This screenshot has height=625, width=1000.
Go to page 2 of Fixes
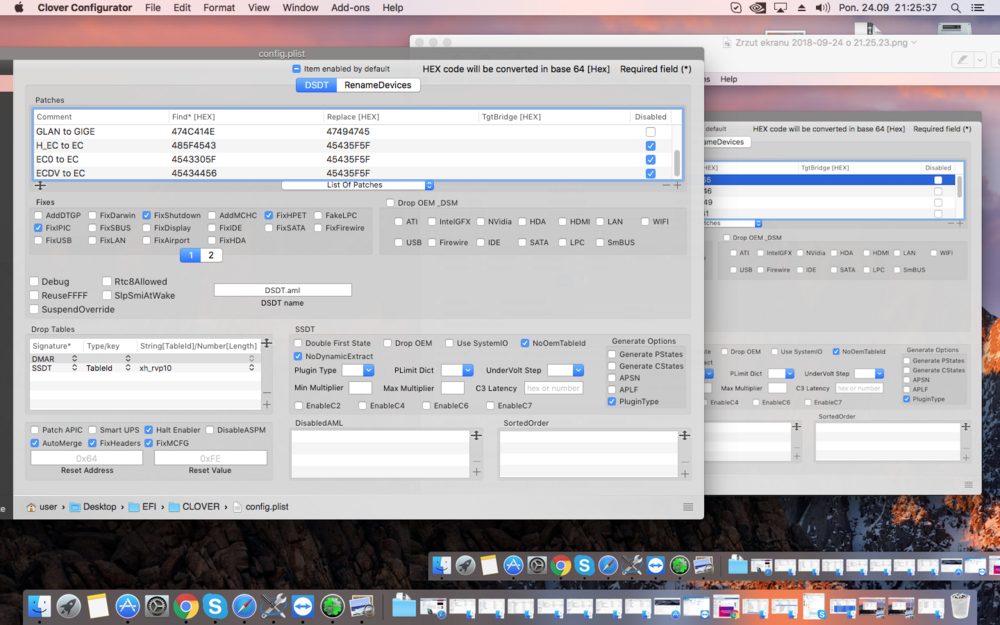[211, 255]
